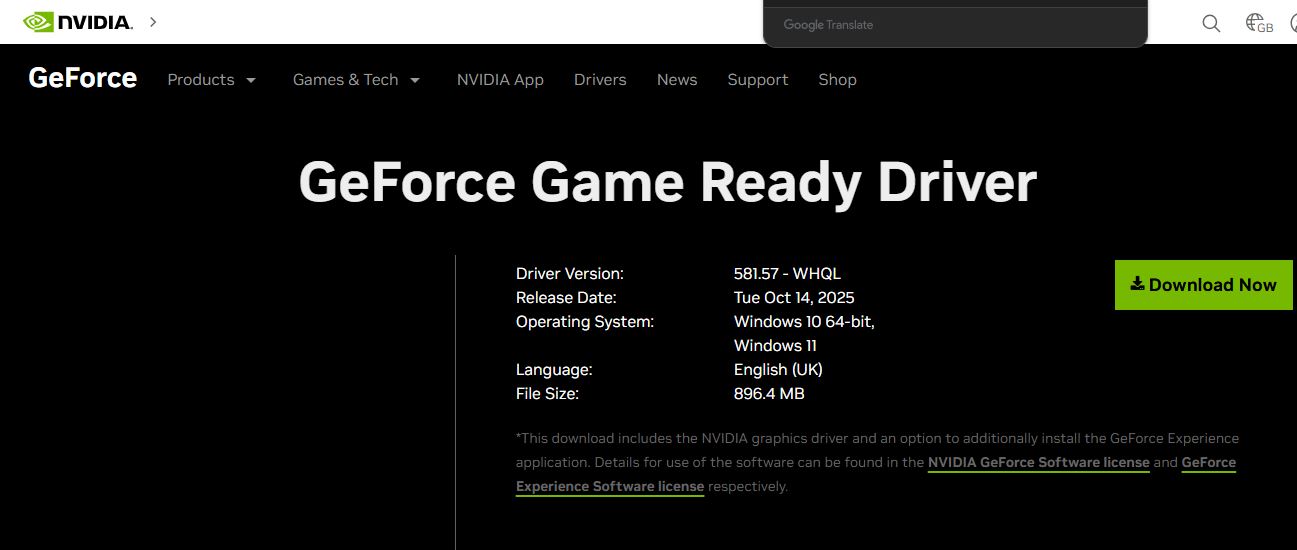Open the Products dropdown menu
Image resolution: width=1297 pixels, height=550 pixels.
(212, 80)
